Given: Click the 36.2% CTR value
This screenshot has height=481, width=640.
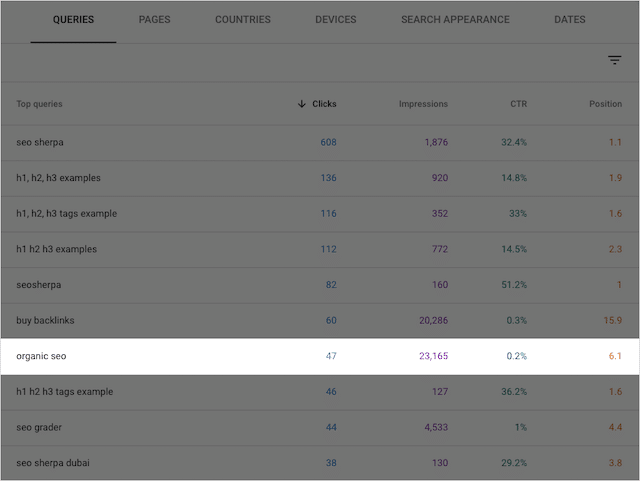Looking at the screenshot, I should [514, 392].
